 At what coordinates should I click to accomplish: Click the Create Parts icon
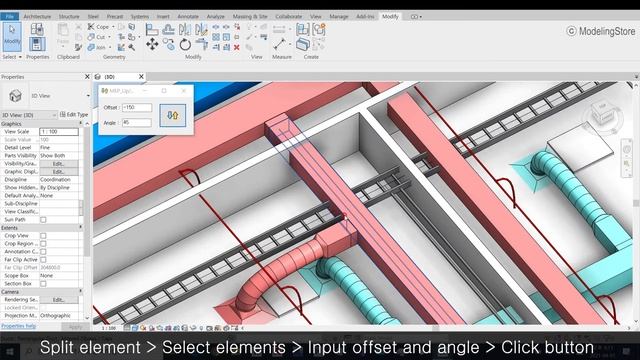pos(303,44)
